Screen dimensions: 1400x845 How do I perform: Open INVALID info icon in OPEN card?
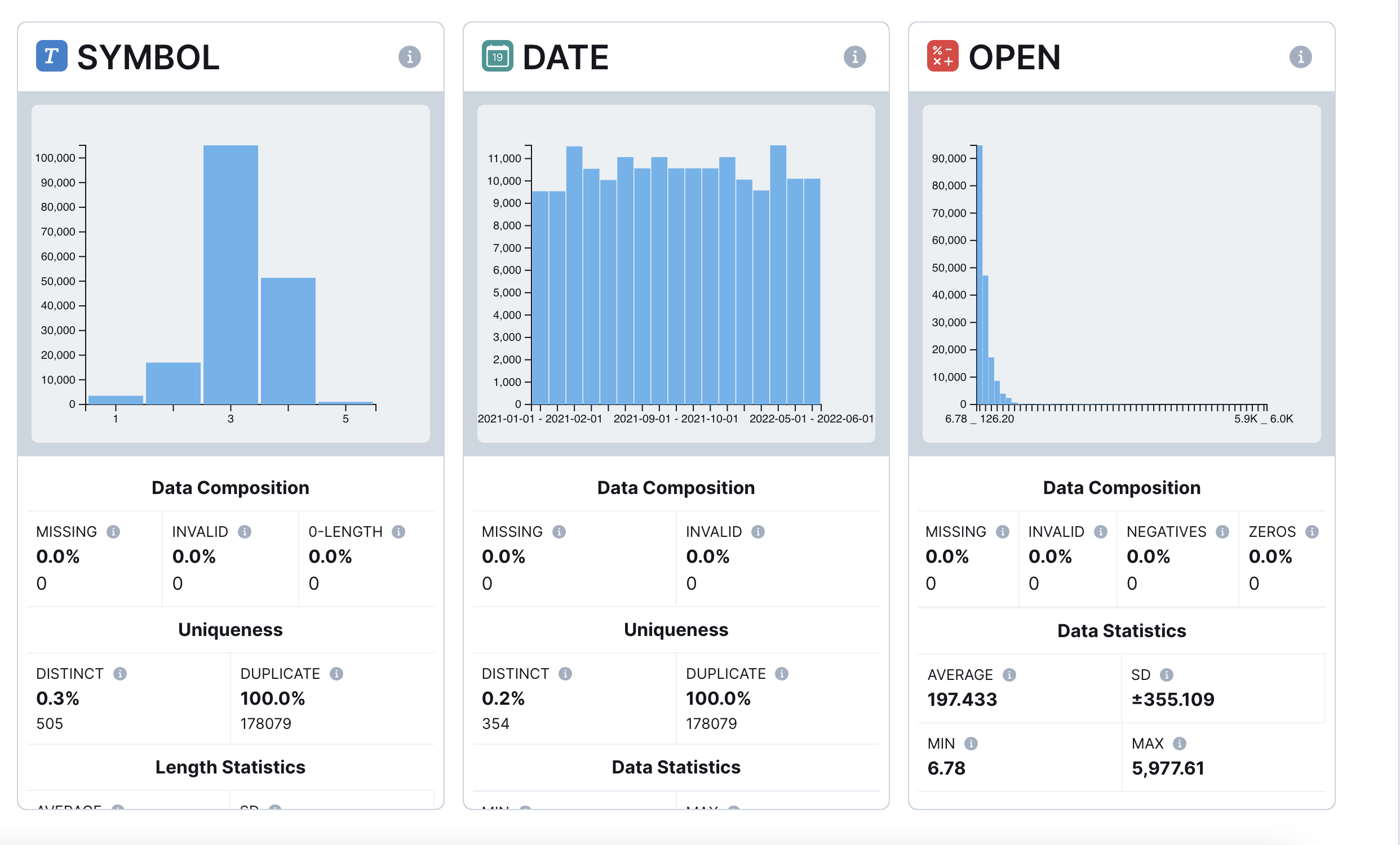click(x=1101, y=532)
